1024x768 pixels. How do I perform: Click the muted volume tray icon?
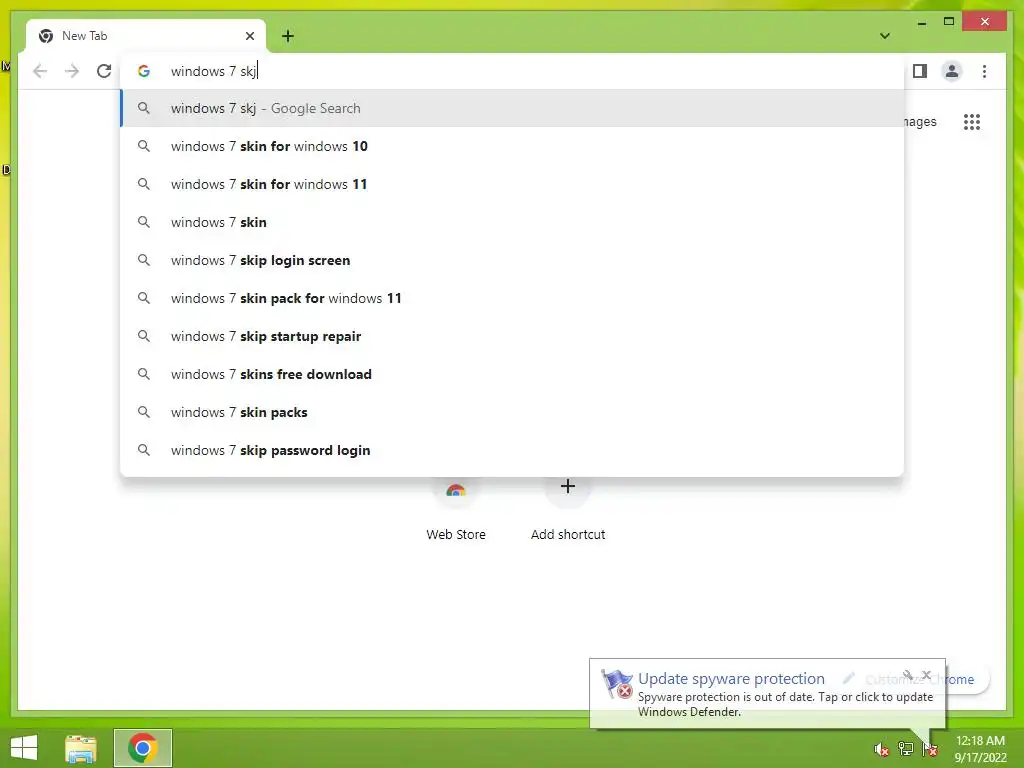(881, 749)
